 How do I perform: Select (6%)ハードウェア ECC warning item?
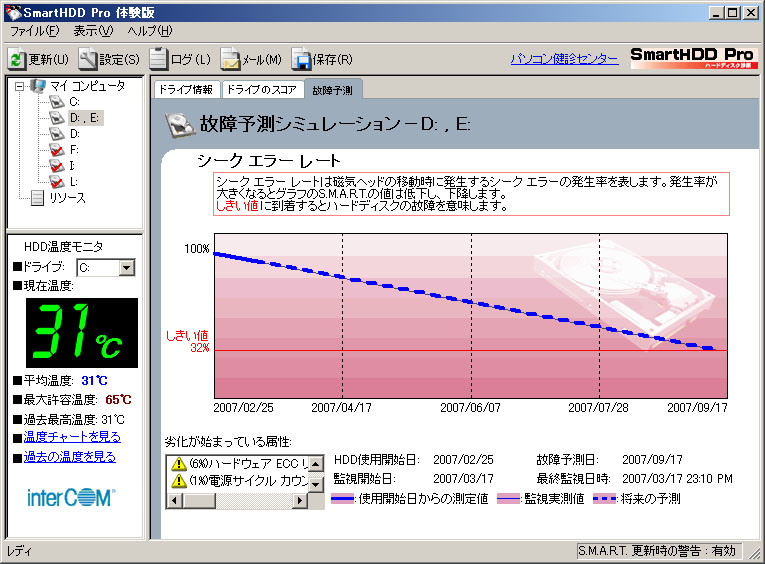(x=242, y=463)
